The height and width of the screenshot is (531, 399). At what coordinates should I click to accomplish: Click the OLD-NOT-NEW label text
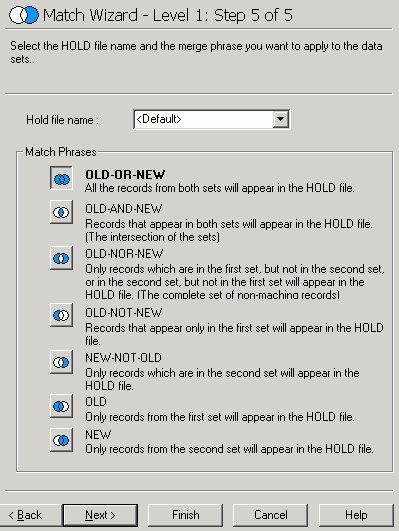pos(124,313)
